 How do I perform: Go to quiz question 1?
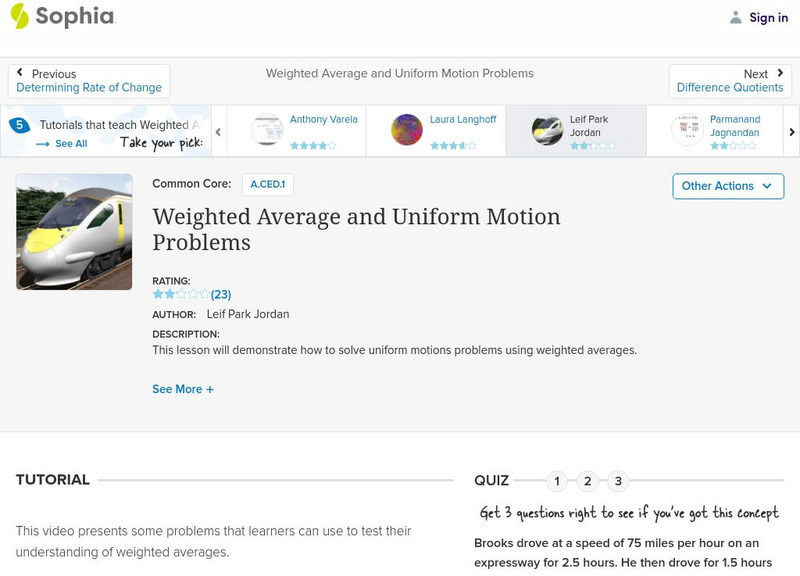click(x=557, y=481)
